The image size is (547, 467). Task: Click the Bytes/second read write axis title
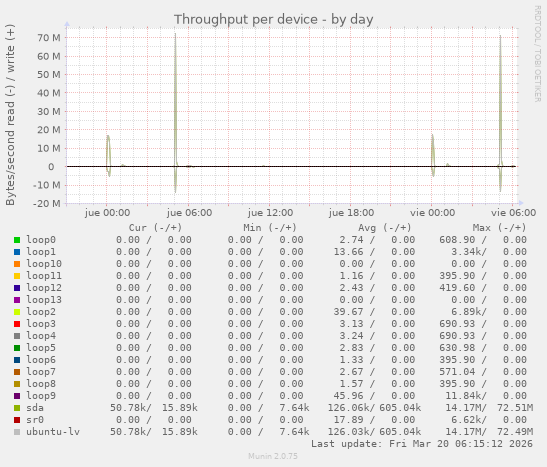click(10, 115)
